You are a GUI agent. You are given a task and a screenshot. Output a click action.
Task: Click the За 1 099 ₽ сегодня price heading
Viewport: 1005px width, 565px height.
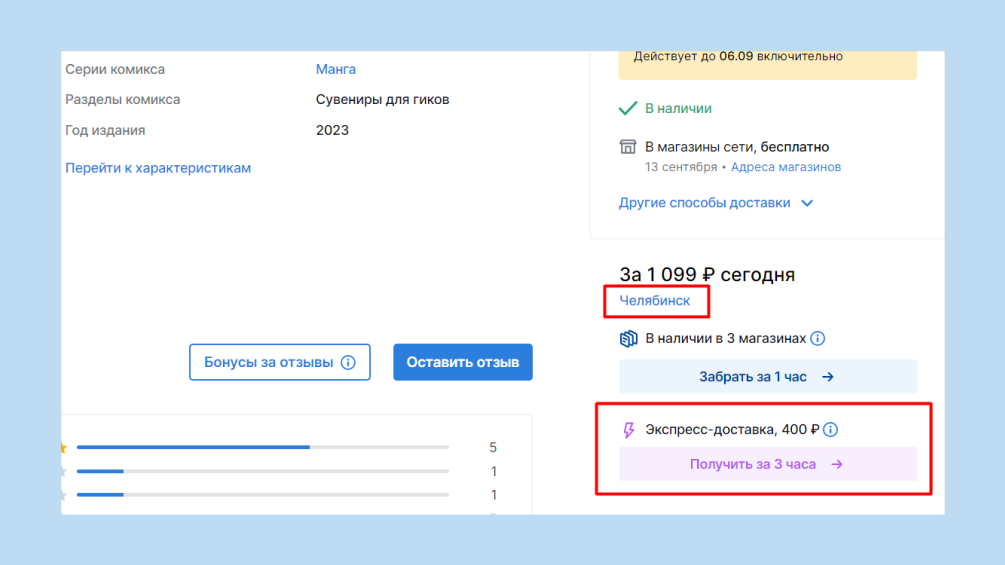click(x=707, y=275)
